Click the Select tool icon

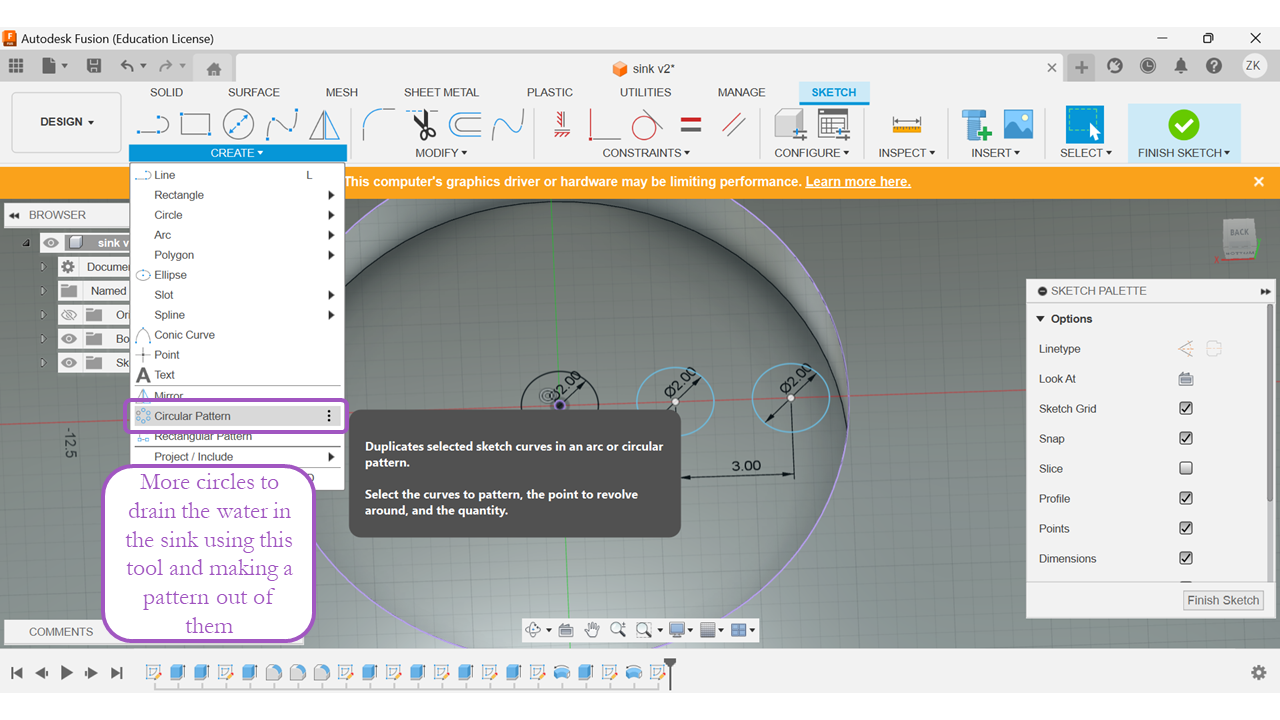1085,125
